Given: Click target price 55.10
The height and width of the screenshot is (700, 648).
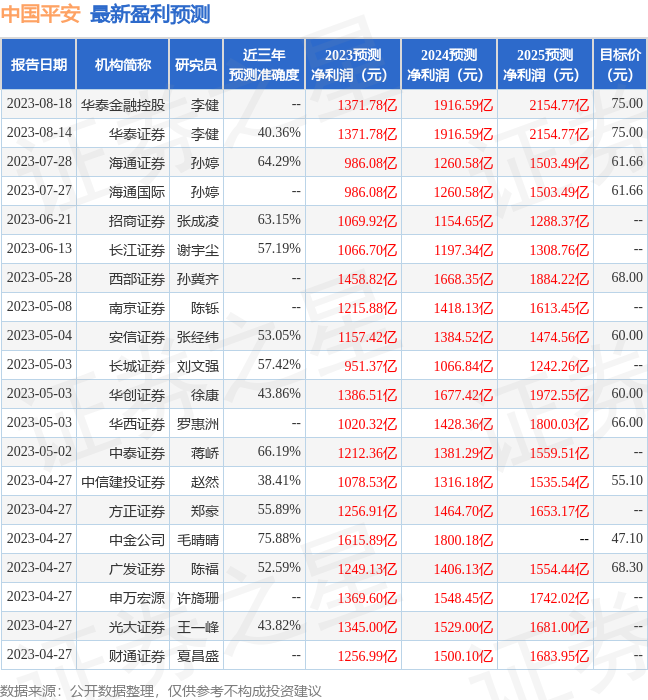Looking at the screenshot, I should 627,480.
